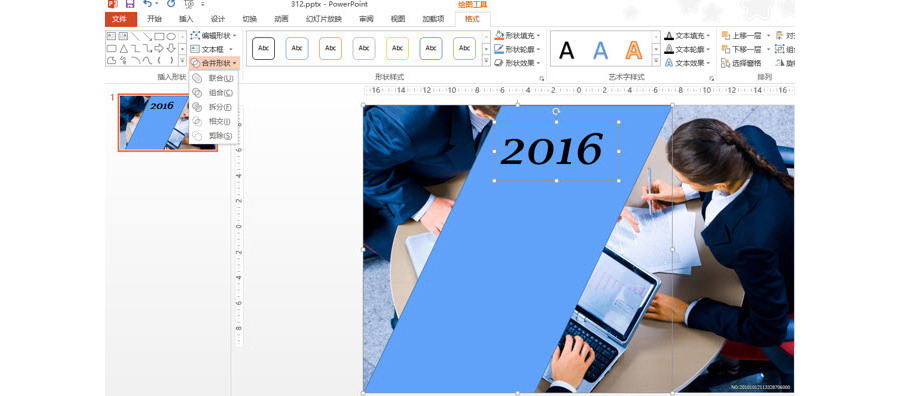Open the 文本效果 dropdown
The image size is (900, 396).
[x=687, y=63]
